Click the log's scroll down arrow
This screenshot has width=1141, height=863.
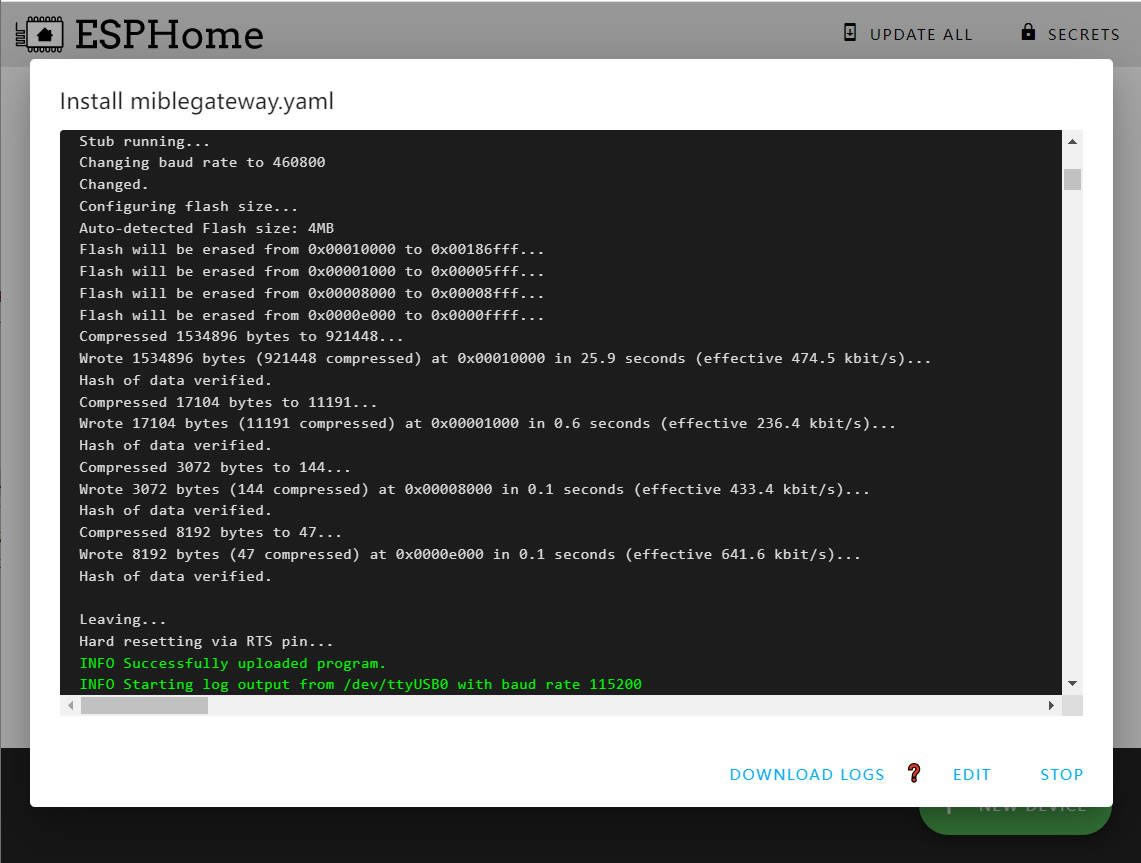(1072, 683)
